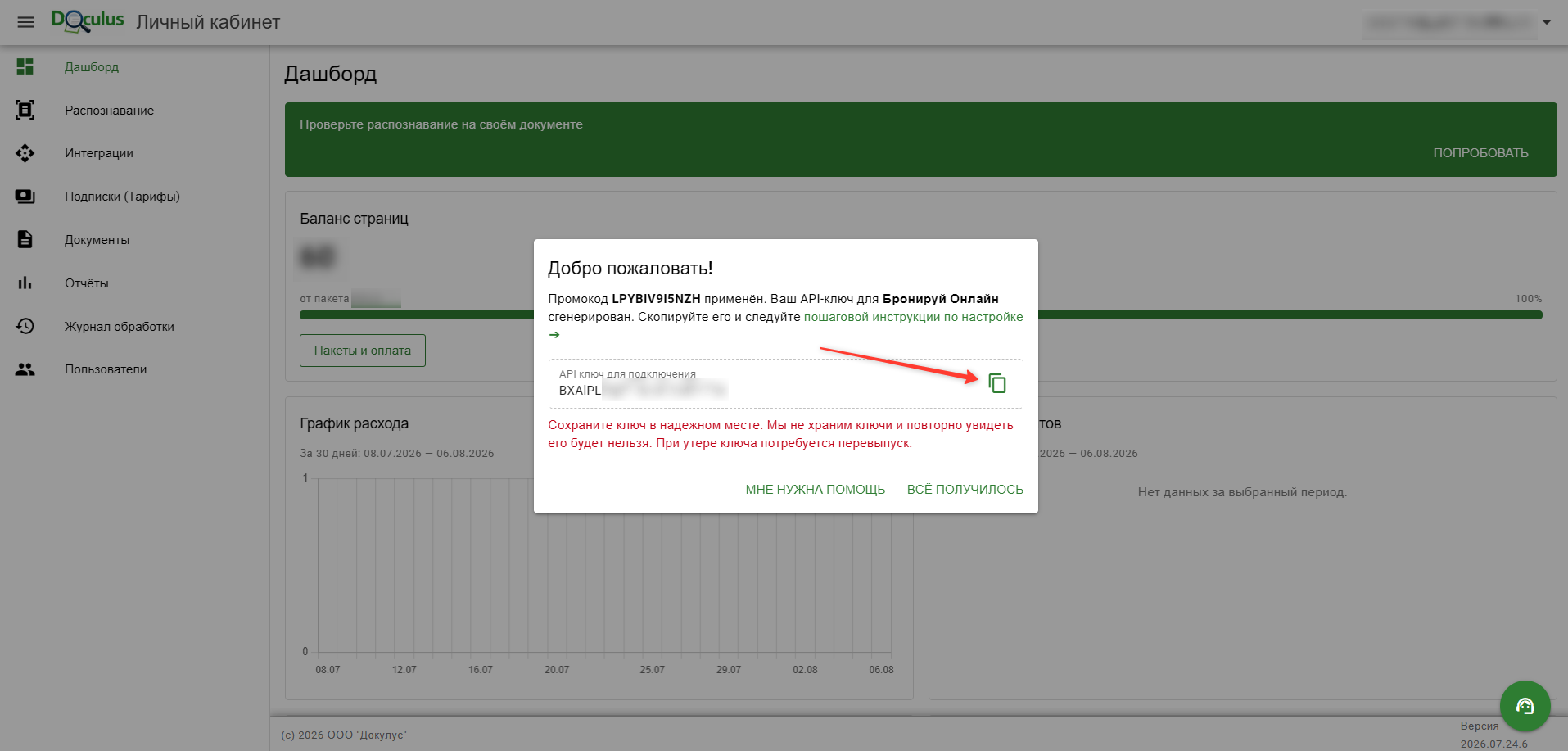Image resolution: width=1568 pixels, height=751 pixels.
Task: Click the Пользователи people icon
Action: [25, 369]
